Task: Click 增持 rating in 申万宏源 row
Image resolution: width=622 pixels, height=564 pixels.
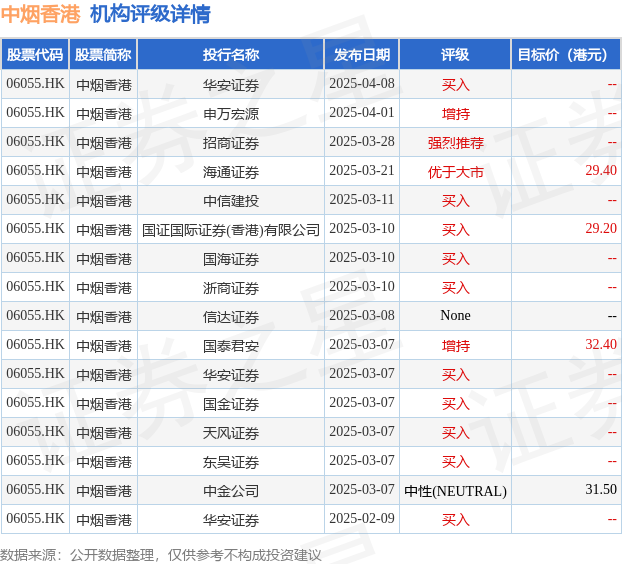Action: click(x=455, y=114)
